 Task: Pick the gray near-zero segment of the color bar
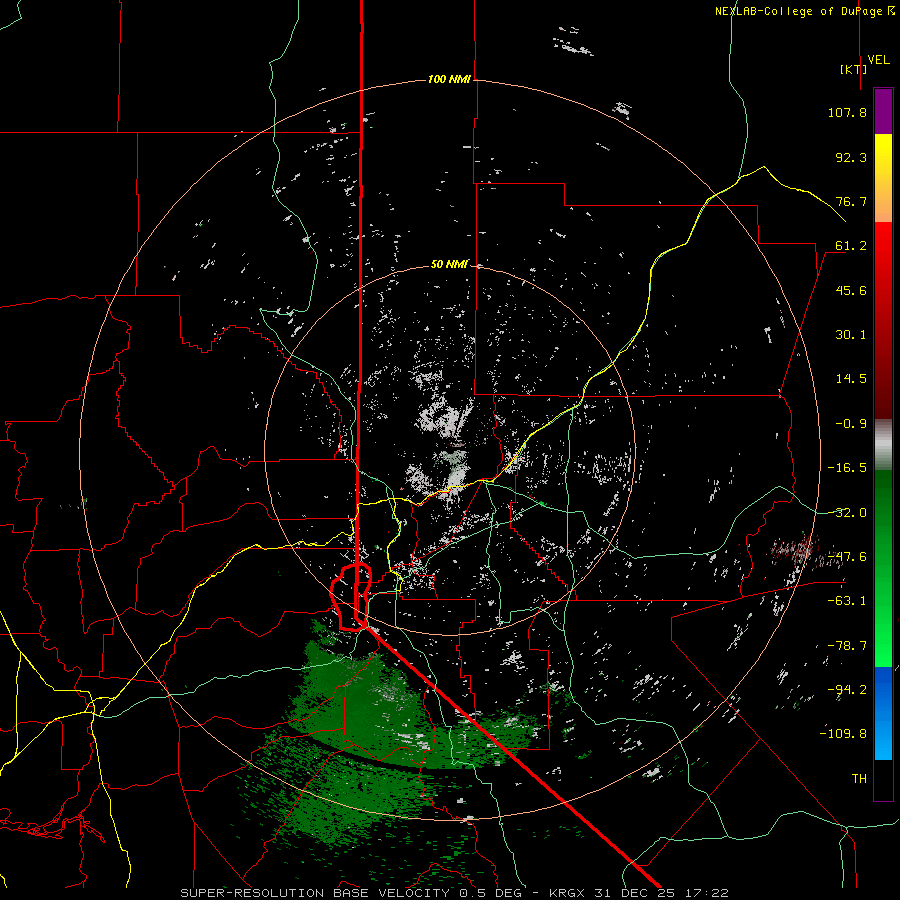pos(883,445)
